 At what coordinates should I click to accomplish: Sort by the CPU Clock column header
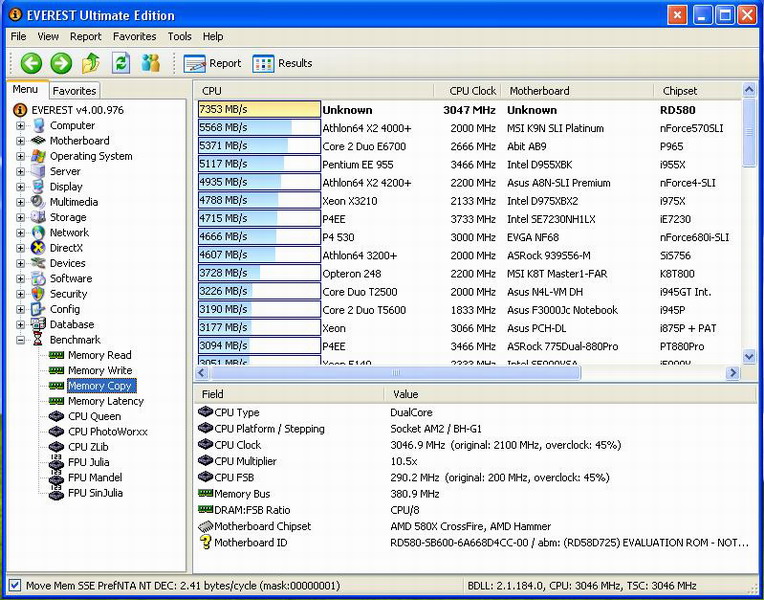coord(467,91)
